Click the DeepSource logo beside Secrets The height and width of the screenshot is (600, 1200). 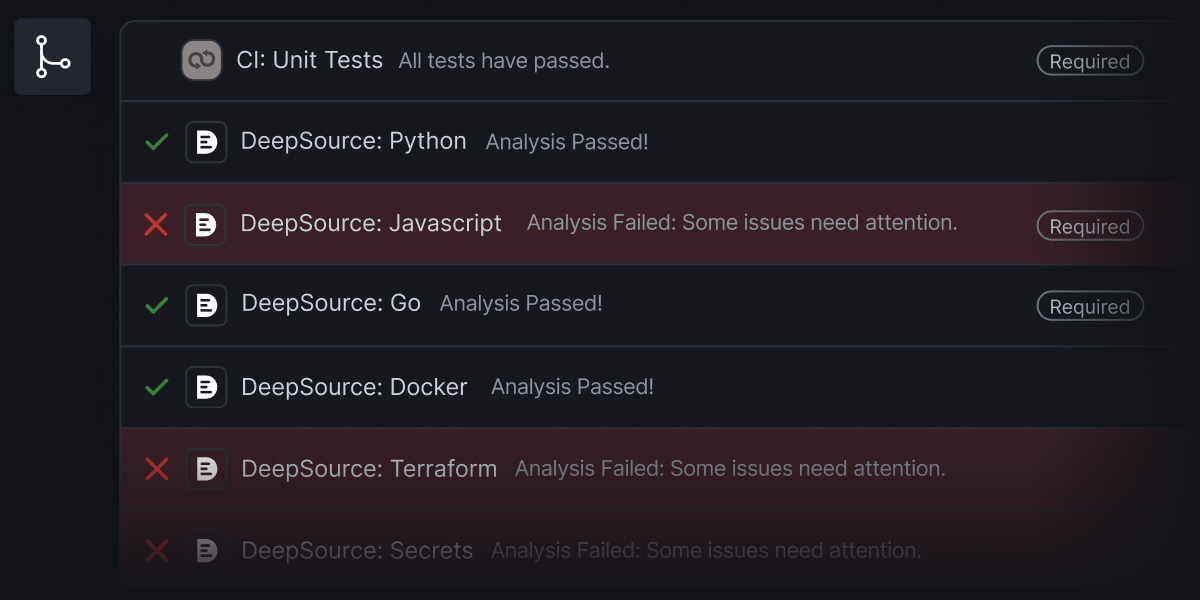(206, 550)
